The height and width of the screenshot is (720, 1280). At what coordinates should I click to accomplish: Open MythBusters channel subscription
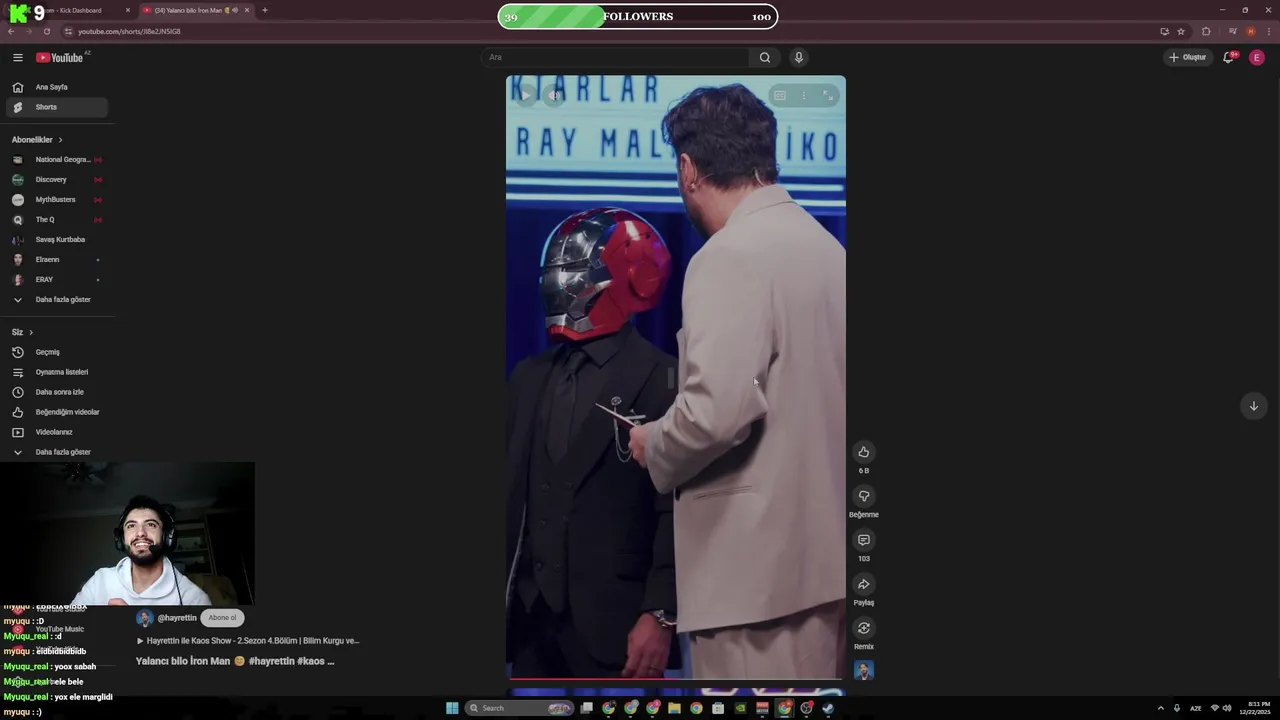tap(58, 200)
